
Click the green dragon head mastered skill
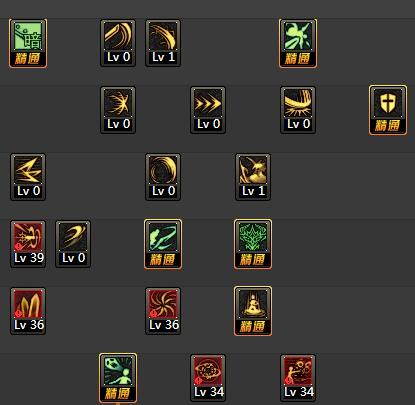[253, 244]
